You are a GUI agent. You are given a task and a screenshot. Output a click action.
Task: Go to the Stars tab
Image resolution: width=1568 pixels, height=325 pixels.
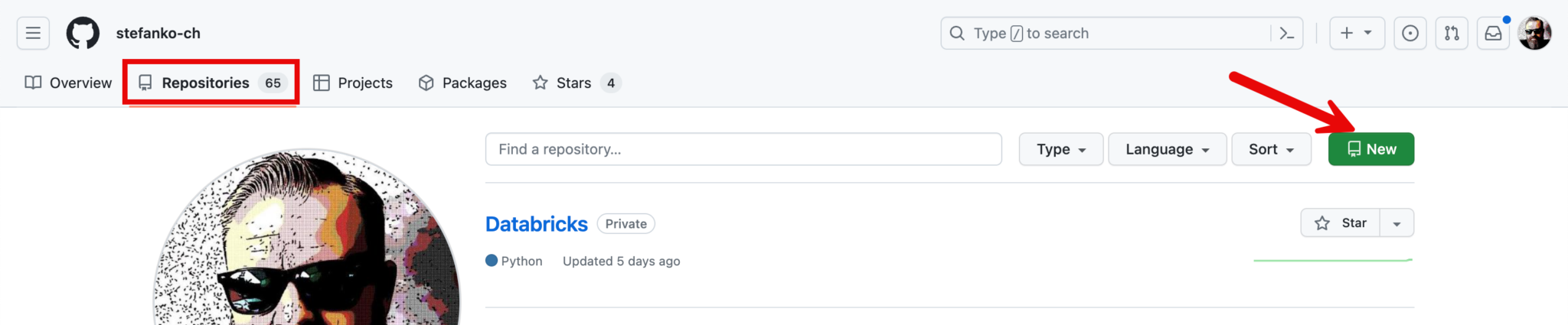click(576, 83)
